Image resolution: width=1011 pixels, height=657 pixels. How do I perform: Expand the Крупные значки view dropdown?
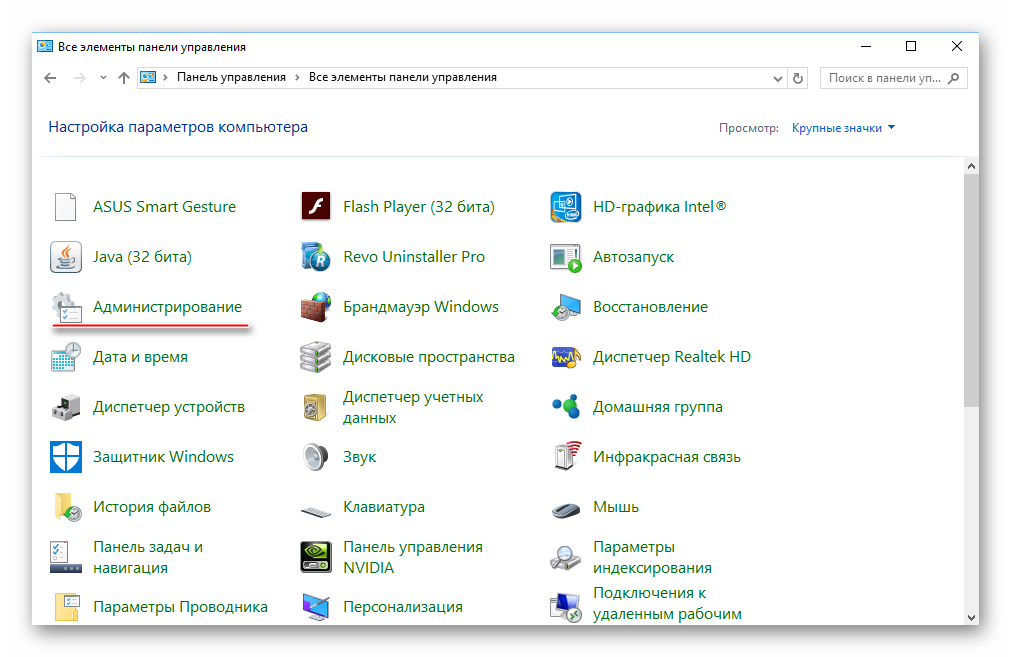(x=843, y=128)
